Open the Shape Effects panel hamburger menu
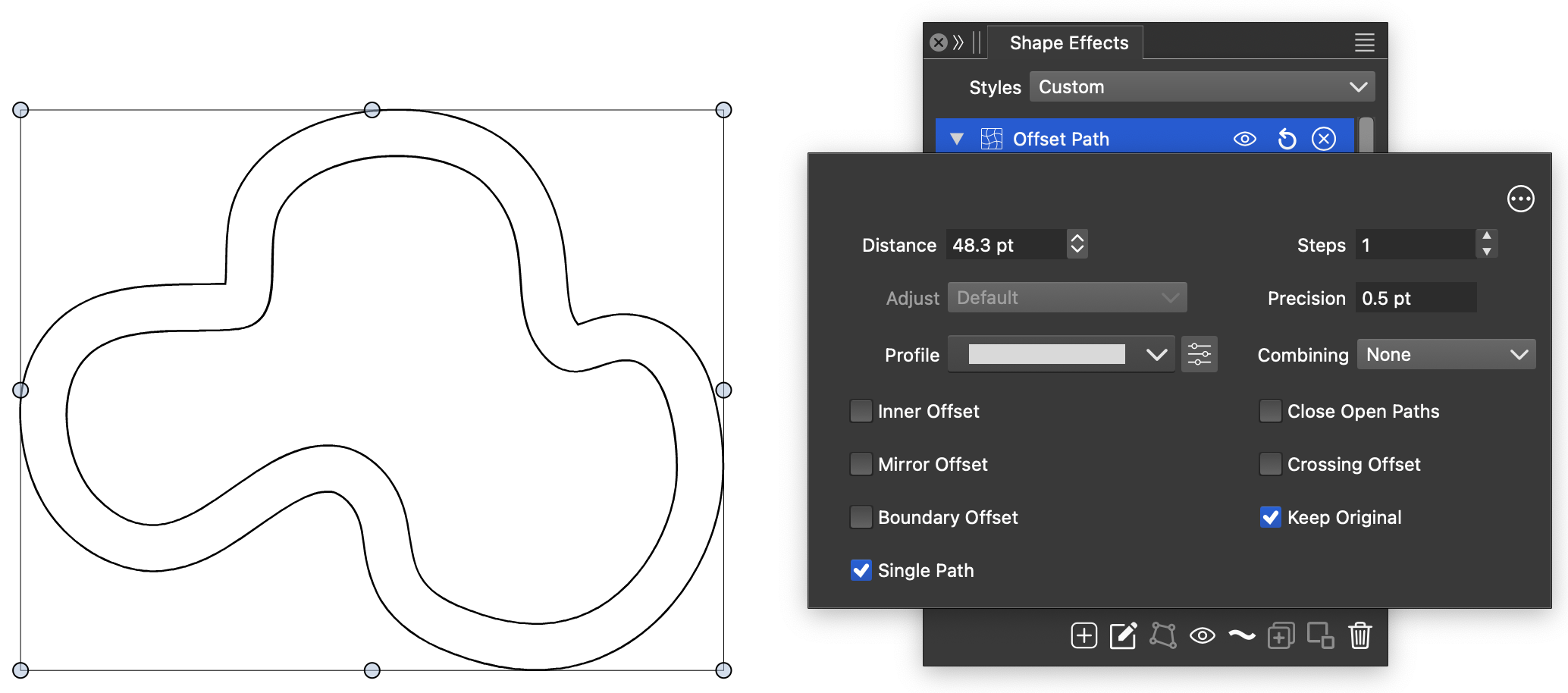This screenshot has width=1568, height=693. [1364, 43]
